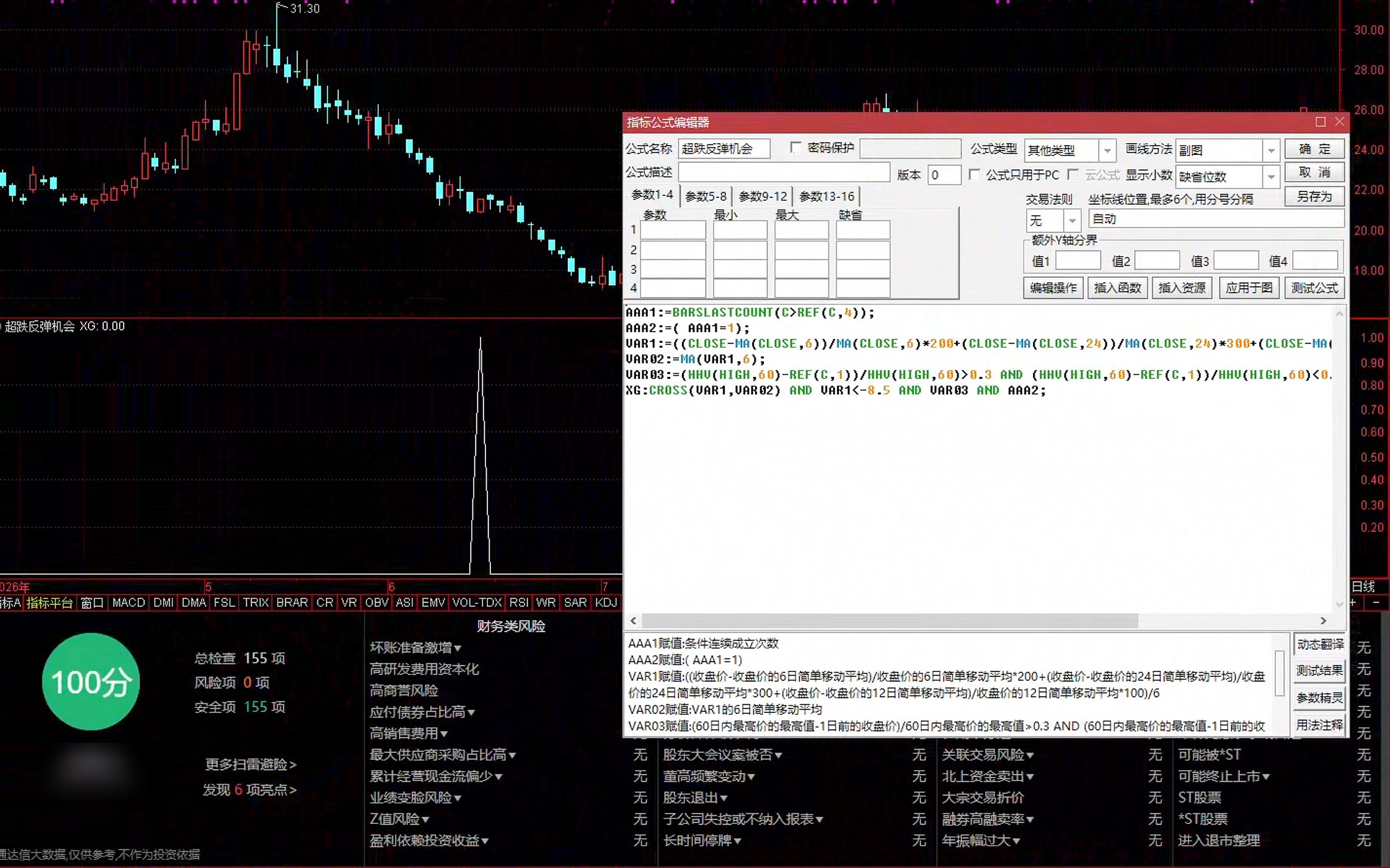The height and width of the screenshot is (868, 1390).
Task: Click the 插入函数 button
Action: point(1117,288)
